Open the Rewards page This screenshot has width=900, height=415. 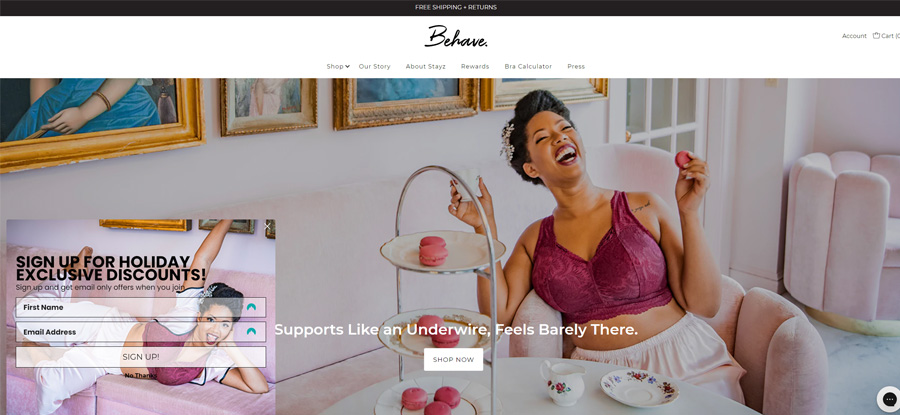tap(475, 67)
